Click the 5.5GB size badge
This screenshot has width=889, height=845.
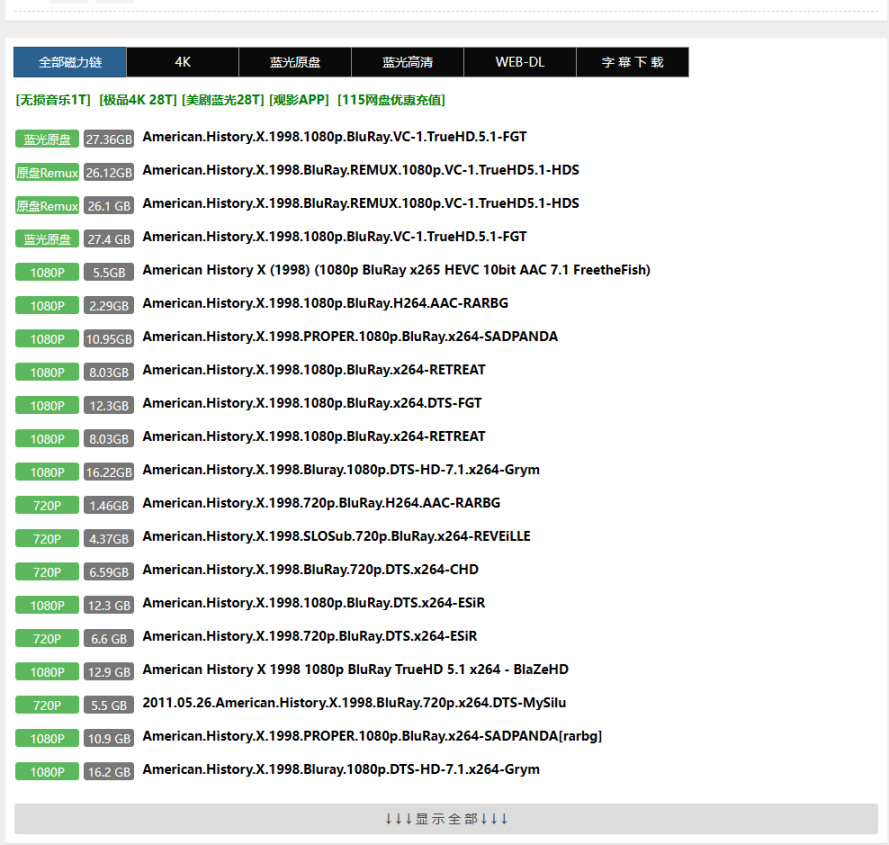(109, 272)
